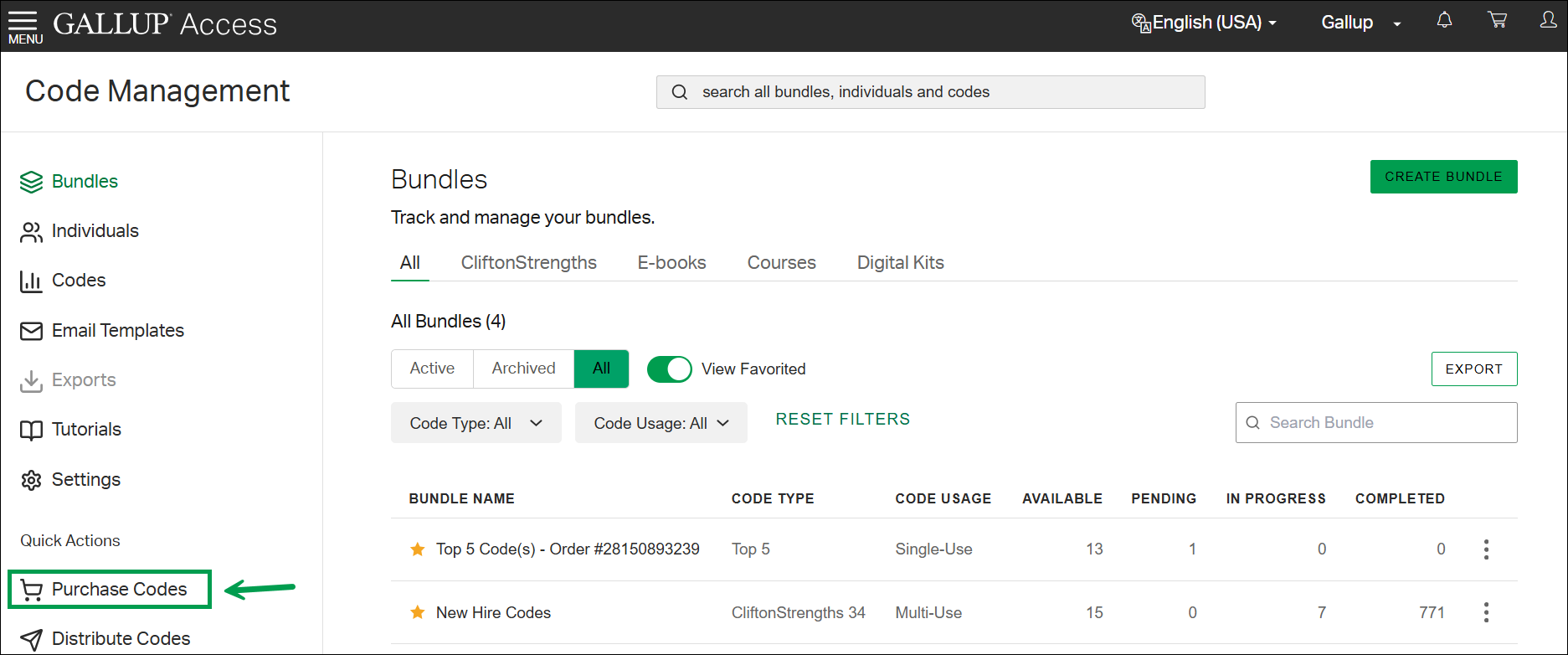1568x655 pixels.
Task: Select the All status filter segment
Action: [601, 369]
